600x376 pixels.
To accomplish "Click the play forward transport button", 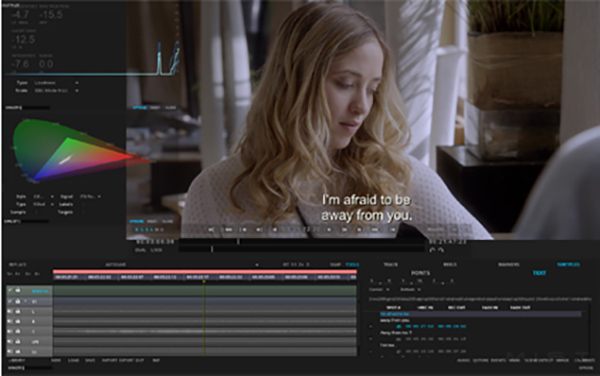I will (x=329, y=230).
